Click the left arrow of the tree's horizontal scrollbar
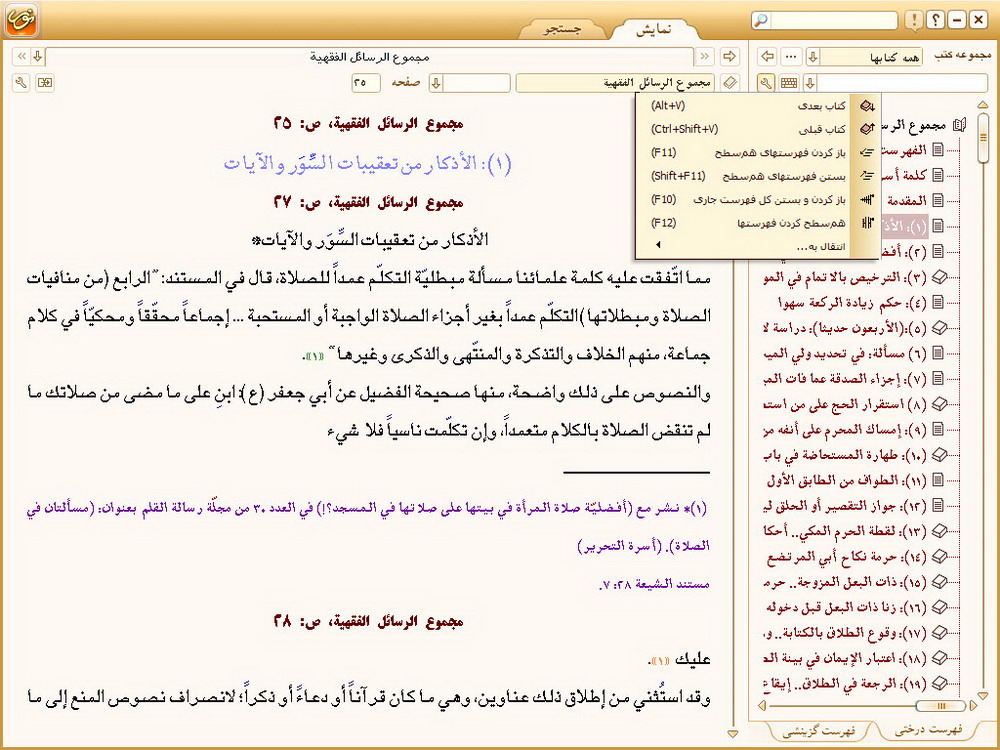 coord(761,706)
